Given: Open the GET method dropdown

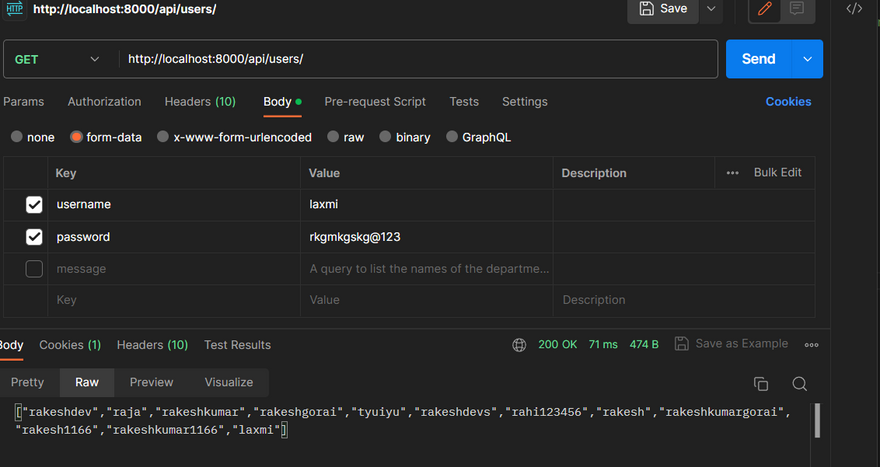Looking at the screenshot, I should [57, 59].
